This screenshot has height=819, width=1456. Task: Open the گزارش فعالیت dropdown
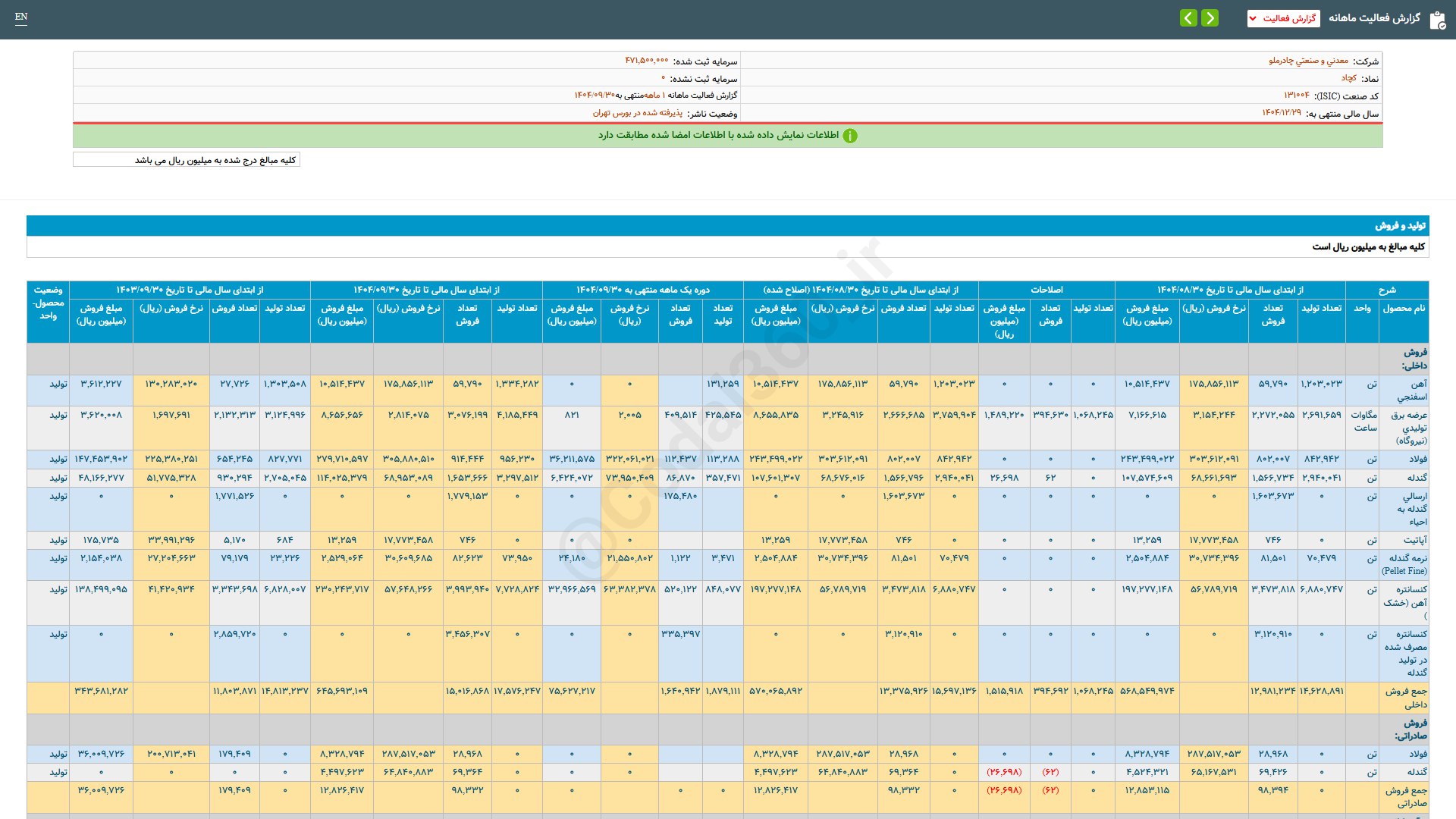click(x=1283, y=18)
